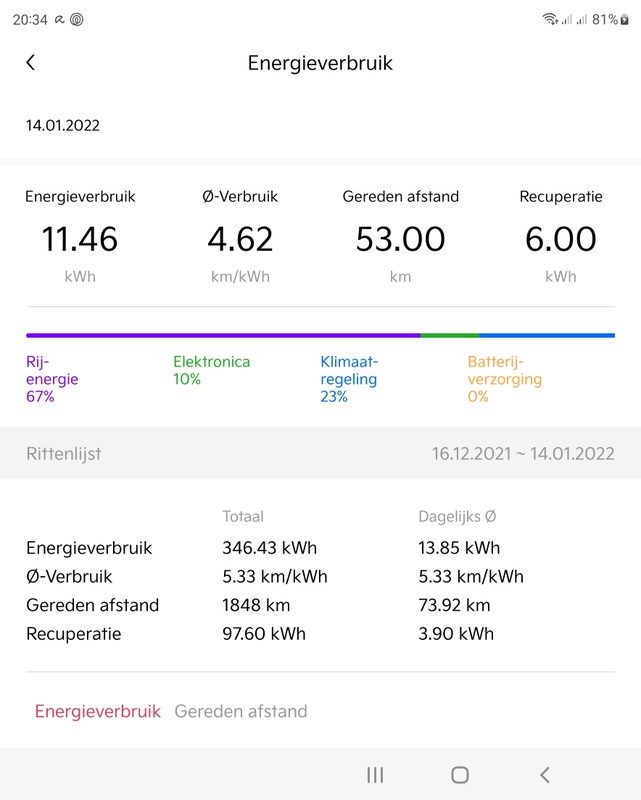Tap the Android navigation back chevron

545,774
